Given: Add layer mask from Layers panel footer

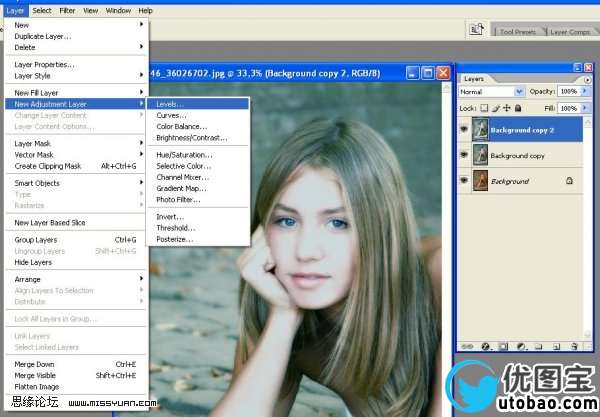Looking at the screenshot, I should 503,346.
